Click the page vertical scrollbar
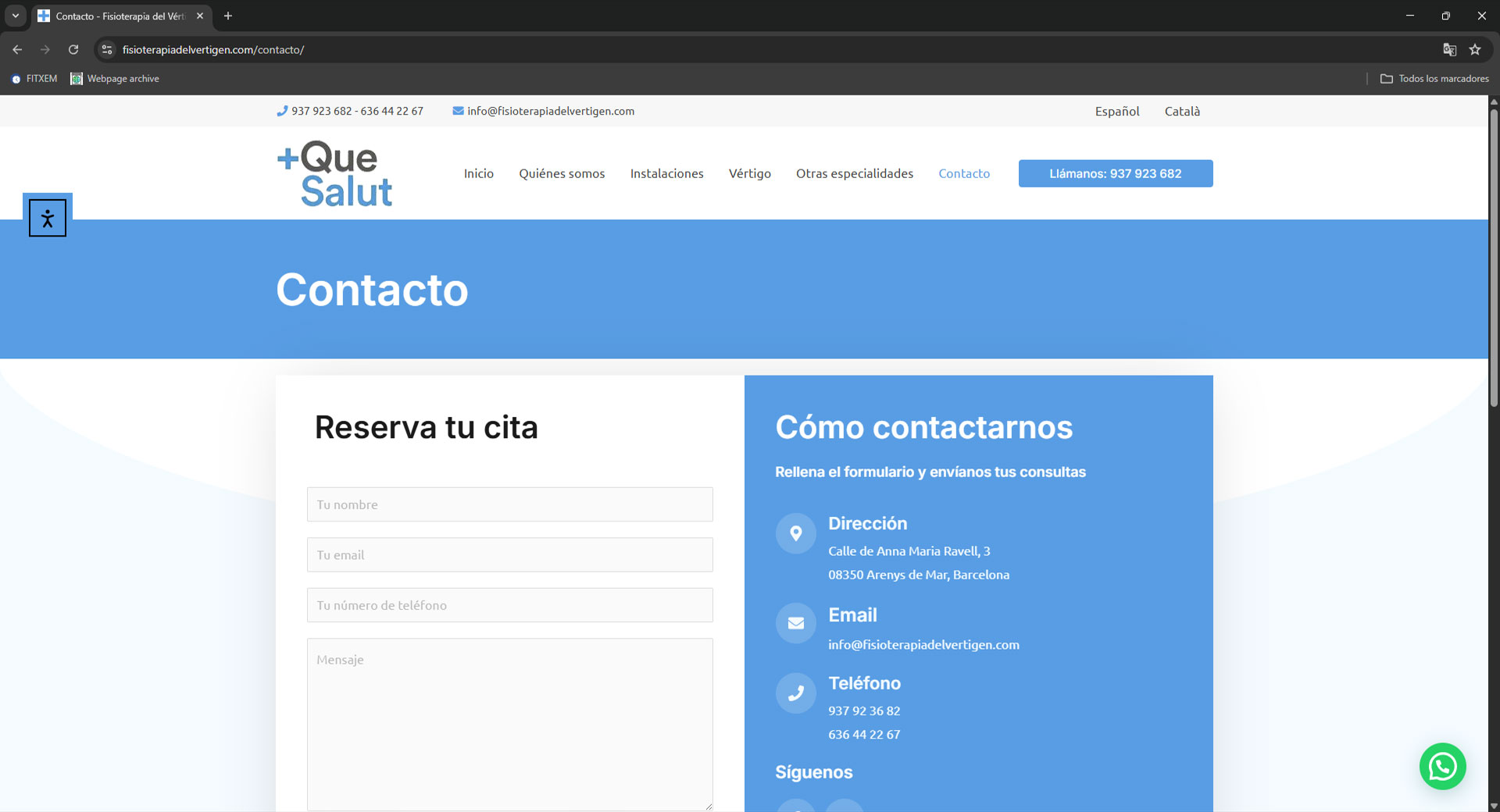 (1494, 258)
